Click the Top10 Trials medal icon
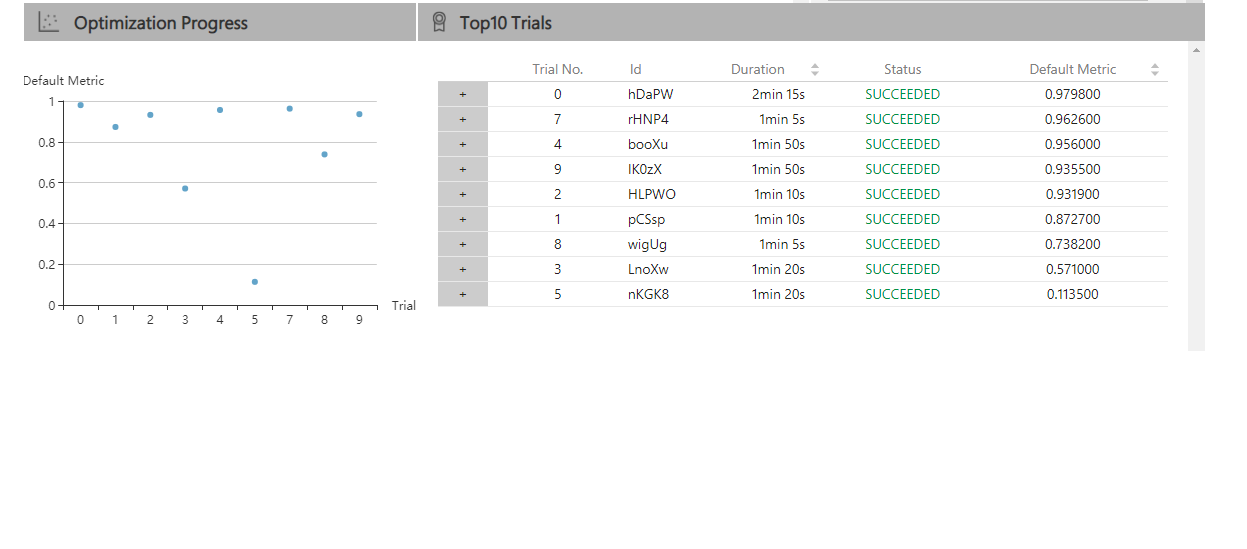This screenshot has height=549, width=1247. (438, 22)
